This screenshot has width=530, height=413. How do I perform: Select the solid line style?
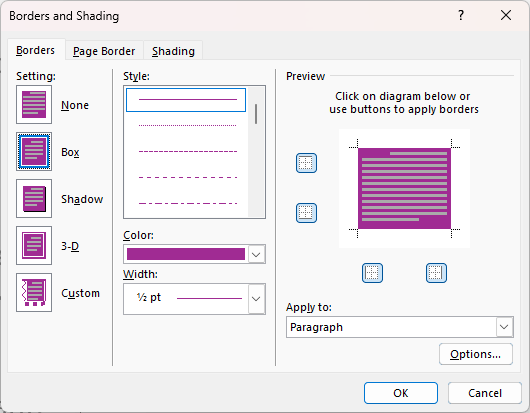186,100
